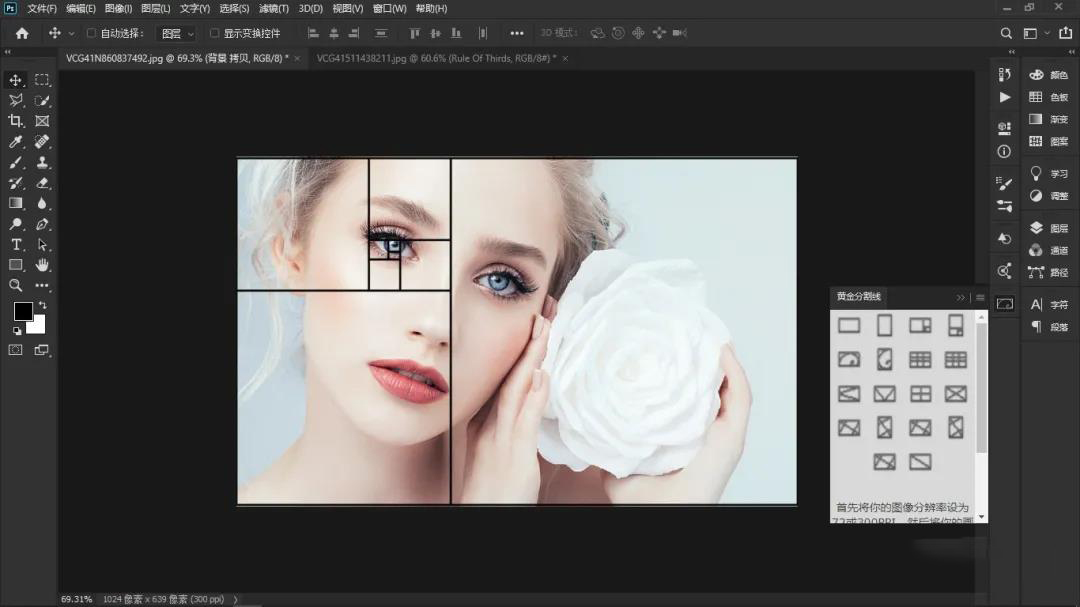Open the 文件(F) menu
Image resolution: width=1080 pixels, height=607 pixels.
(42, 8)
